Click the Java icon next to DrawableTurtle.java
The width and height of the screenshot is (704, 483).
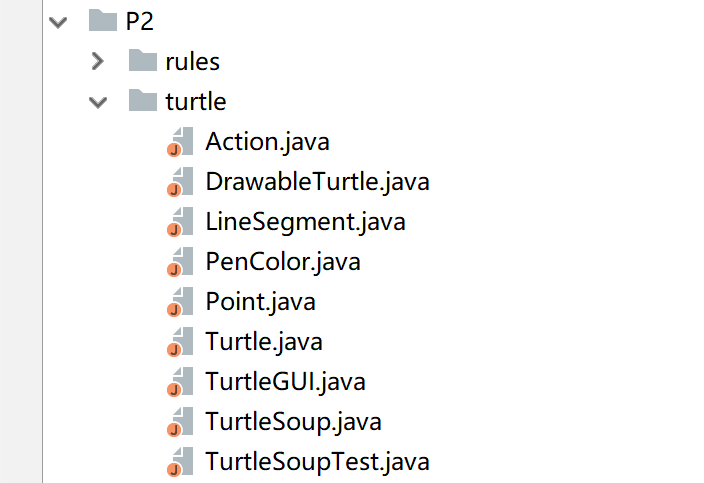coord(180,182)
